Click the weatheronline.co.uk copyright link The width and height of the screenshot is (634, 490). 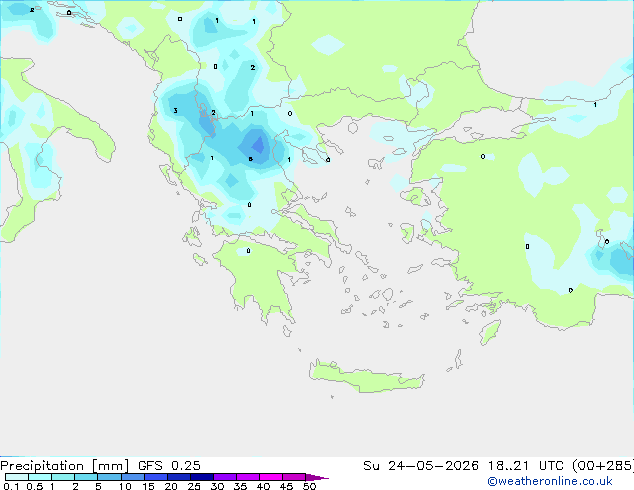550,481
